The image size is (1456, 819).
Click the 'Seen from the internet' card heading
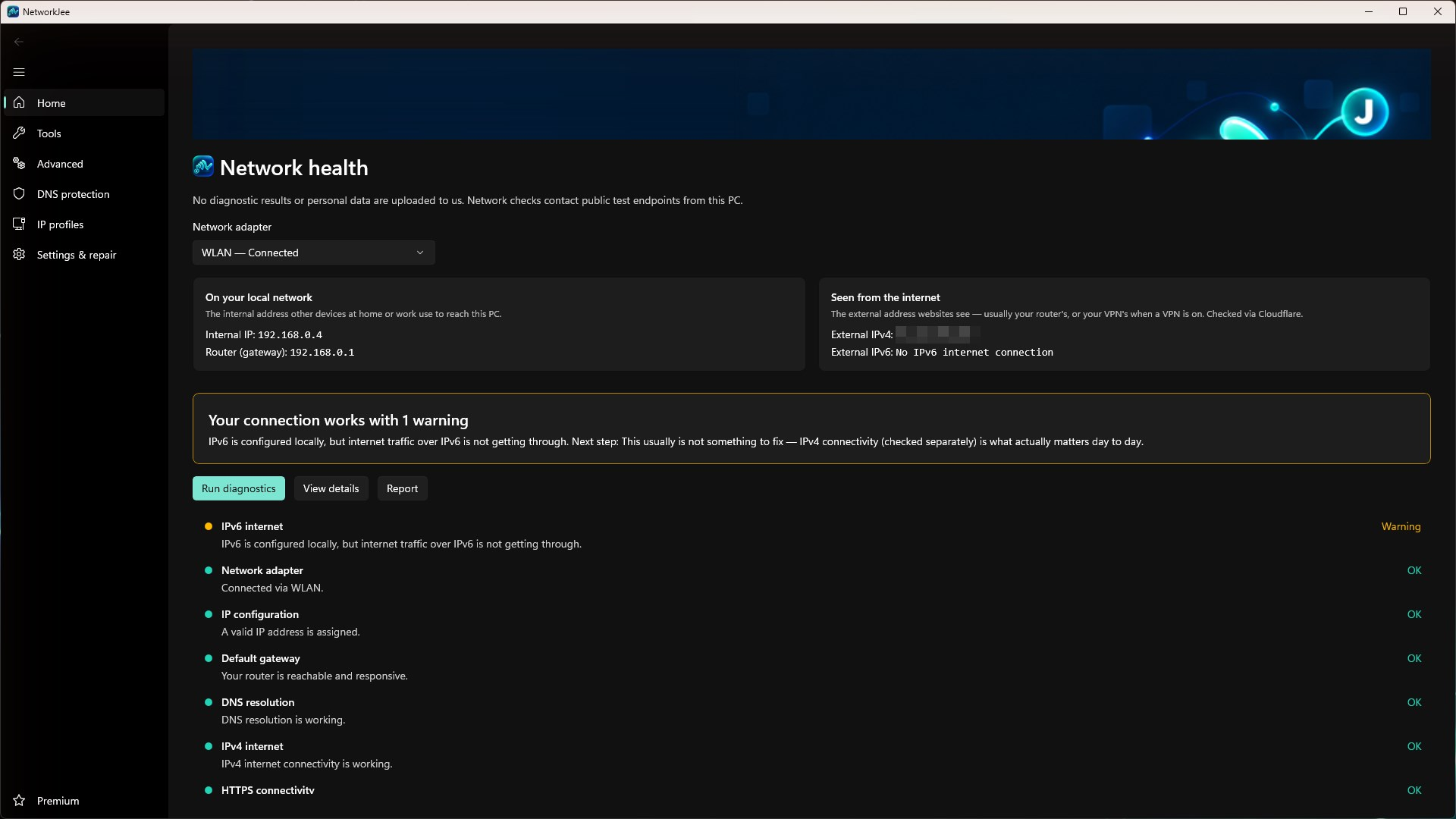[x=885, y=297]
